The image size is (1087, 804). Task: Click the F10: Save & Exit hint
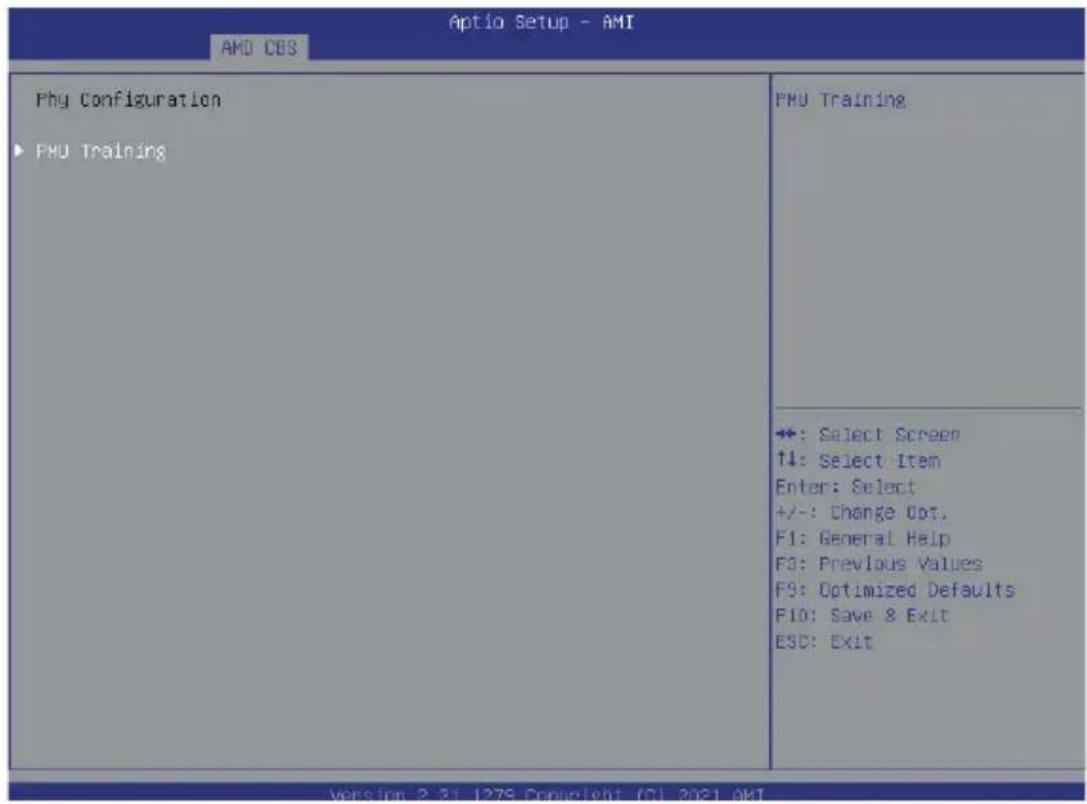[862, 615]
